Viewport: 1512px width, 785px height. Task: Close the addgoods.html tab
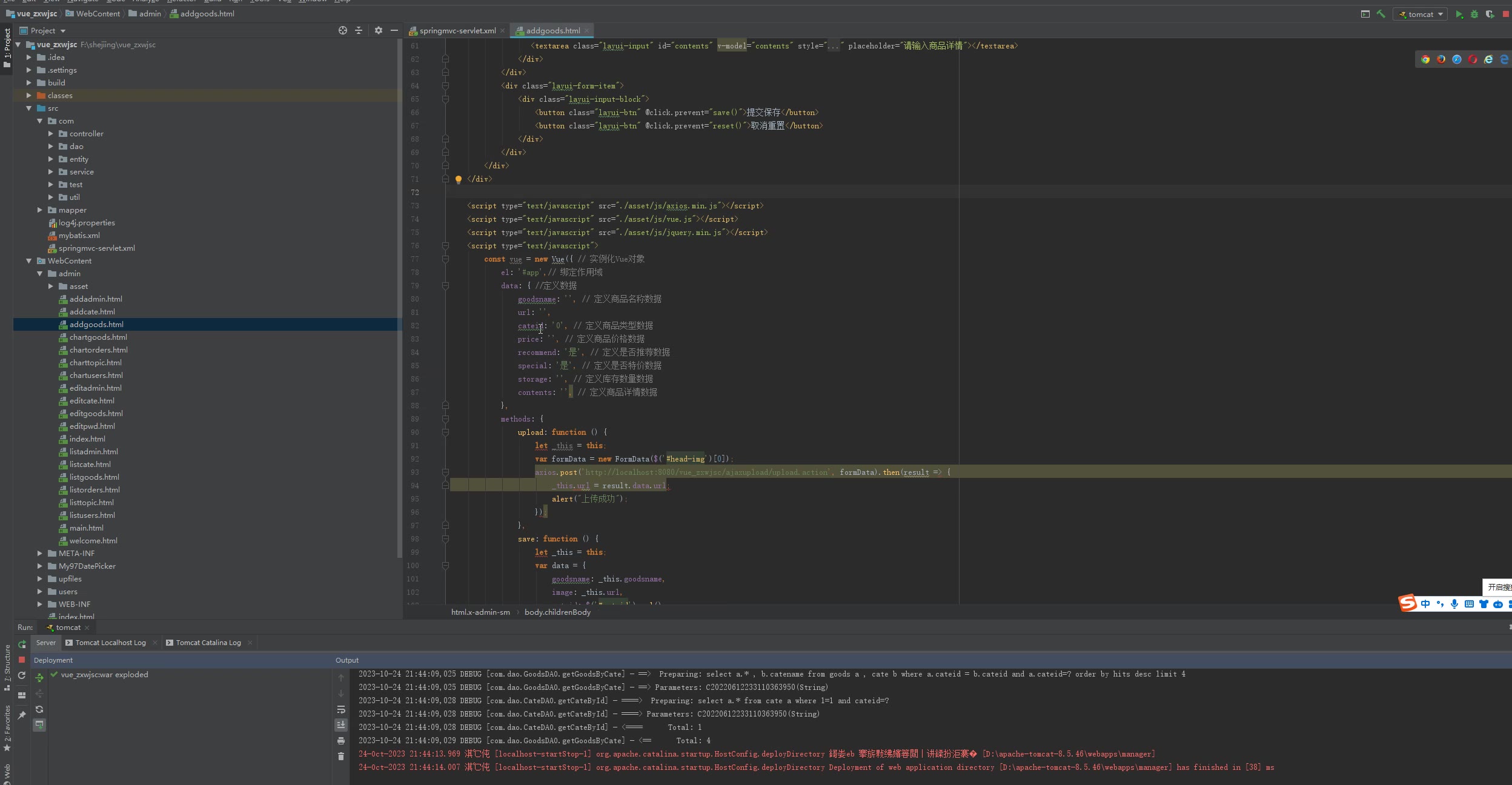[x=586, y=30]
